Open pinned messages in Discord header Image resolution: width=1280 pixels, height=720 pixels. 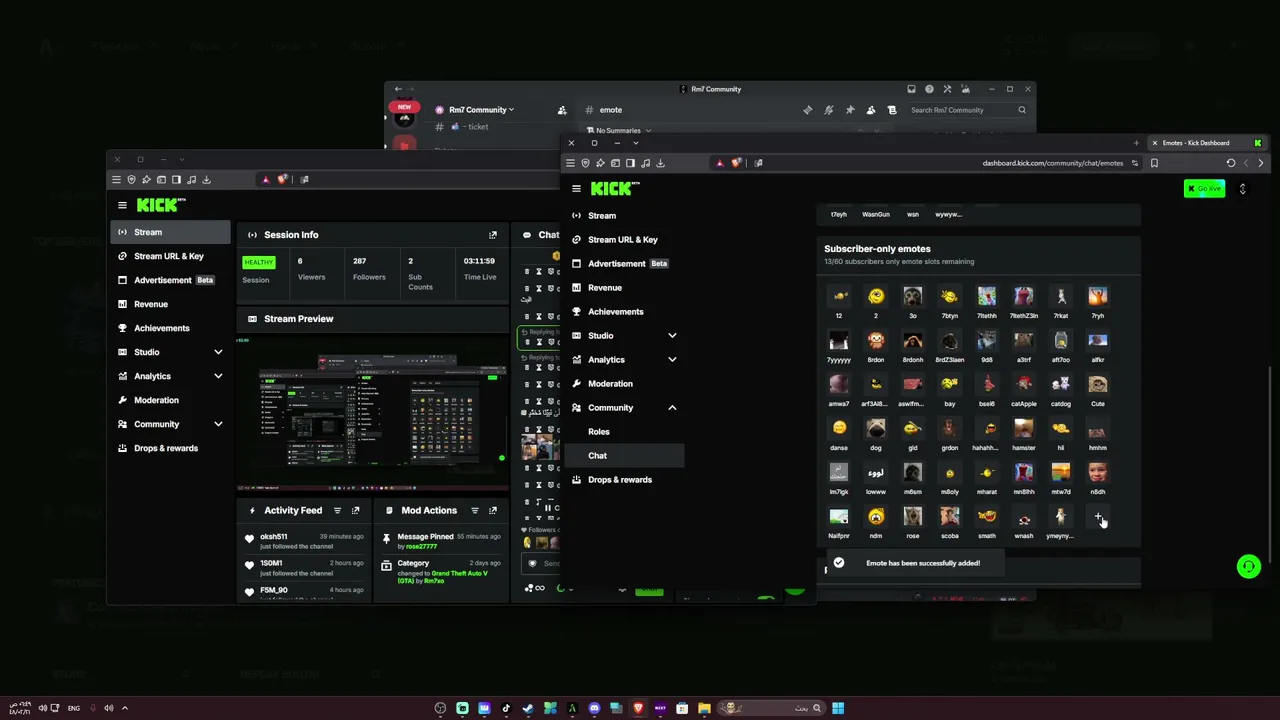[x=850, y=110]
